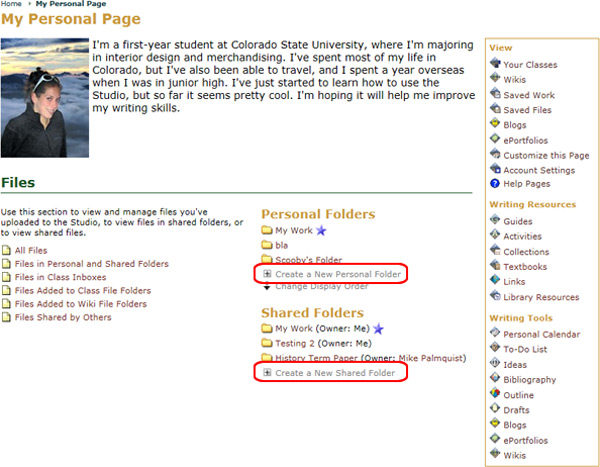The height and width of the screenshot is (467, 600).
Task: Click the Saved Work icon in sidebar
Action: pyautogui.click(x=495, y=95)
